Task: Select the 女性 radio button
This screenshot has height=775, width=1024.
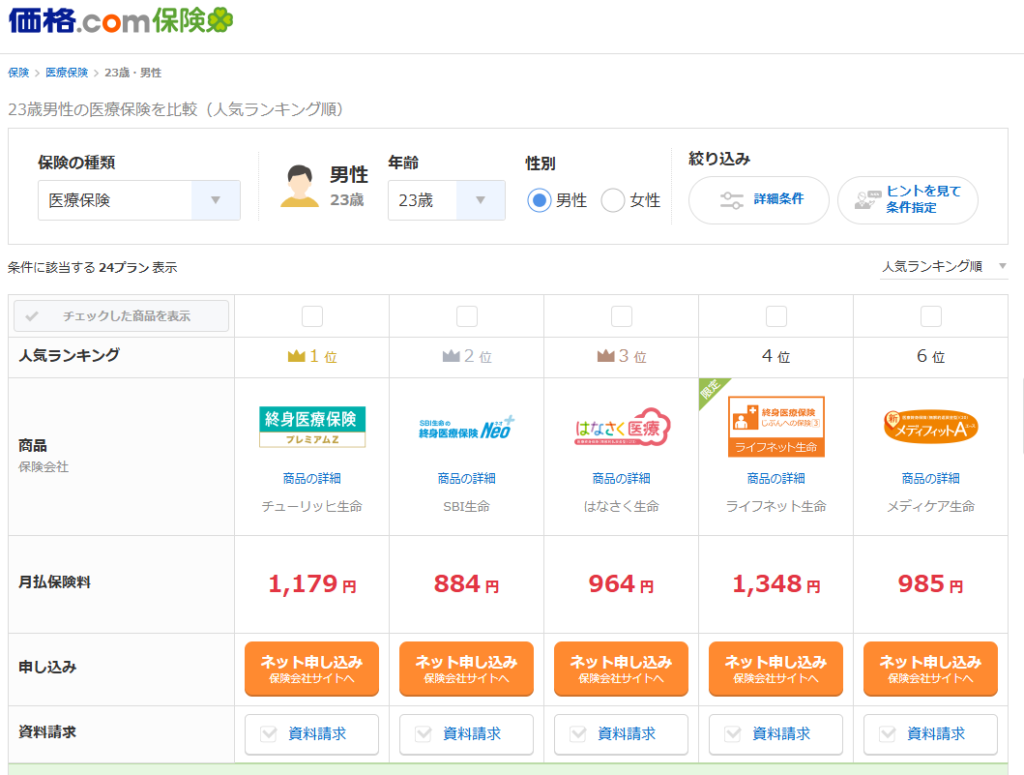Action: tap(613, 200)
